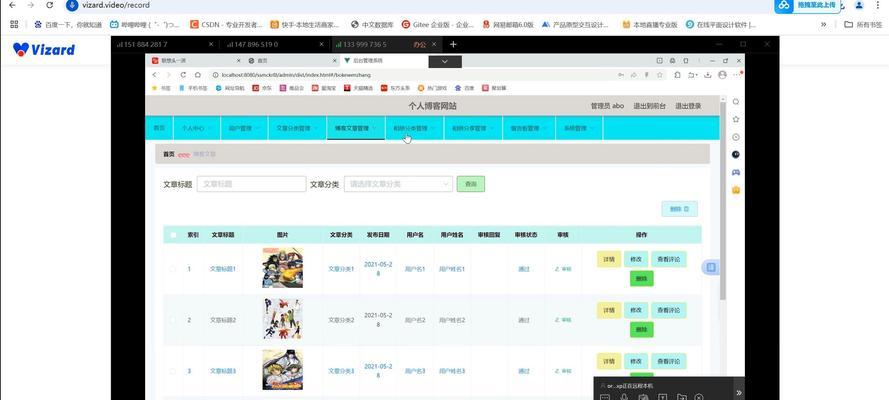
Task: Click 修改 button for row 1
Action: 636,259
